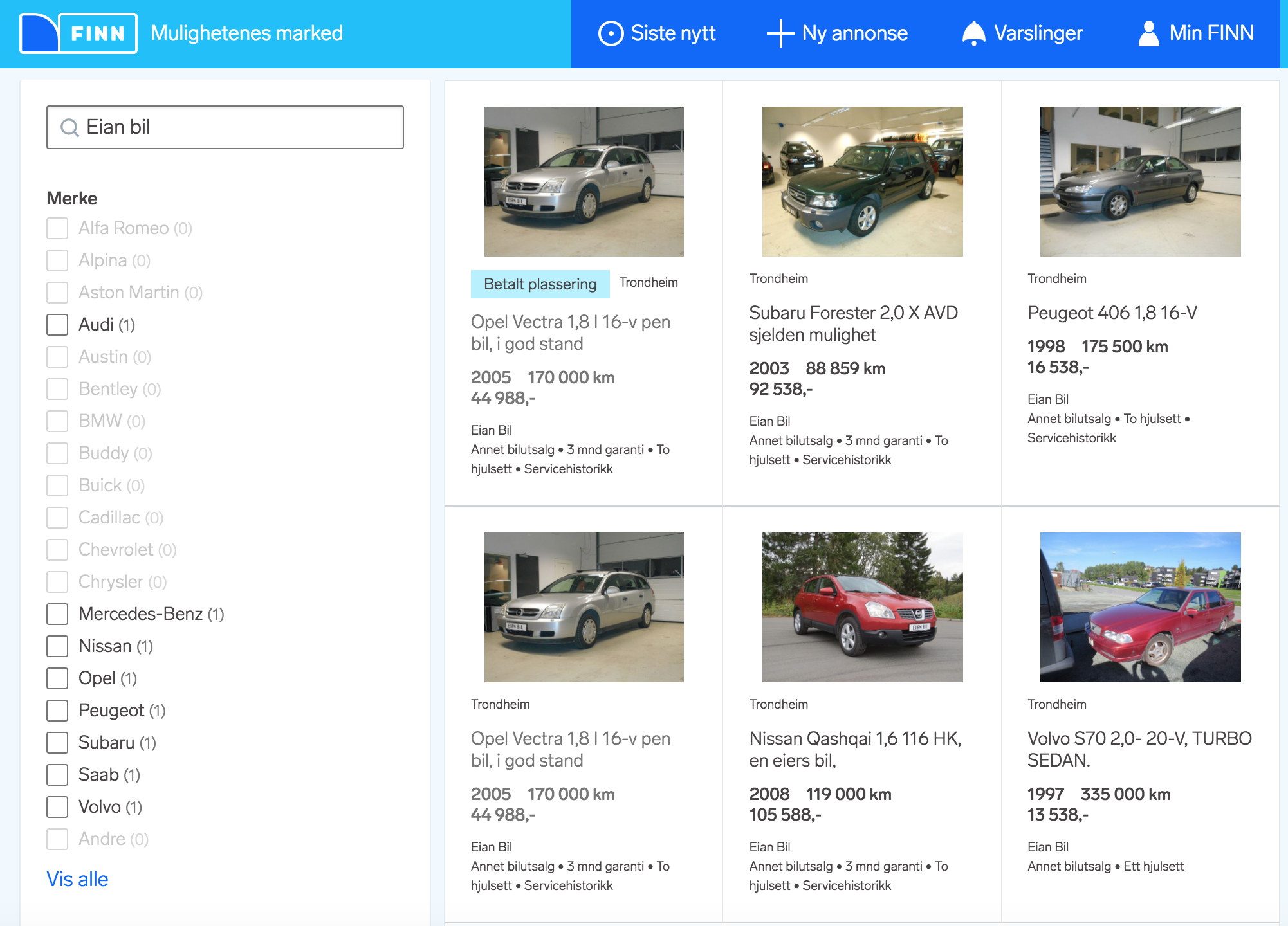This screenshot has height=926, width=1288.
Task: Focus the Eian bil search field
Action: [225, 127]
